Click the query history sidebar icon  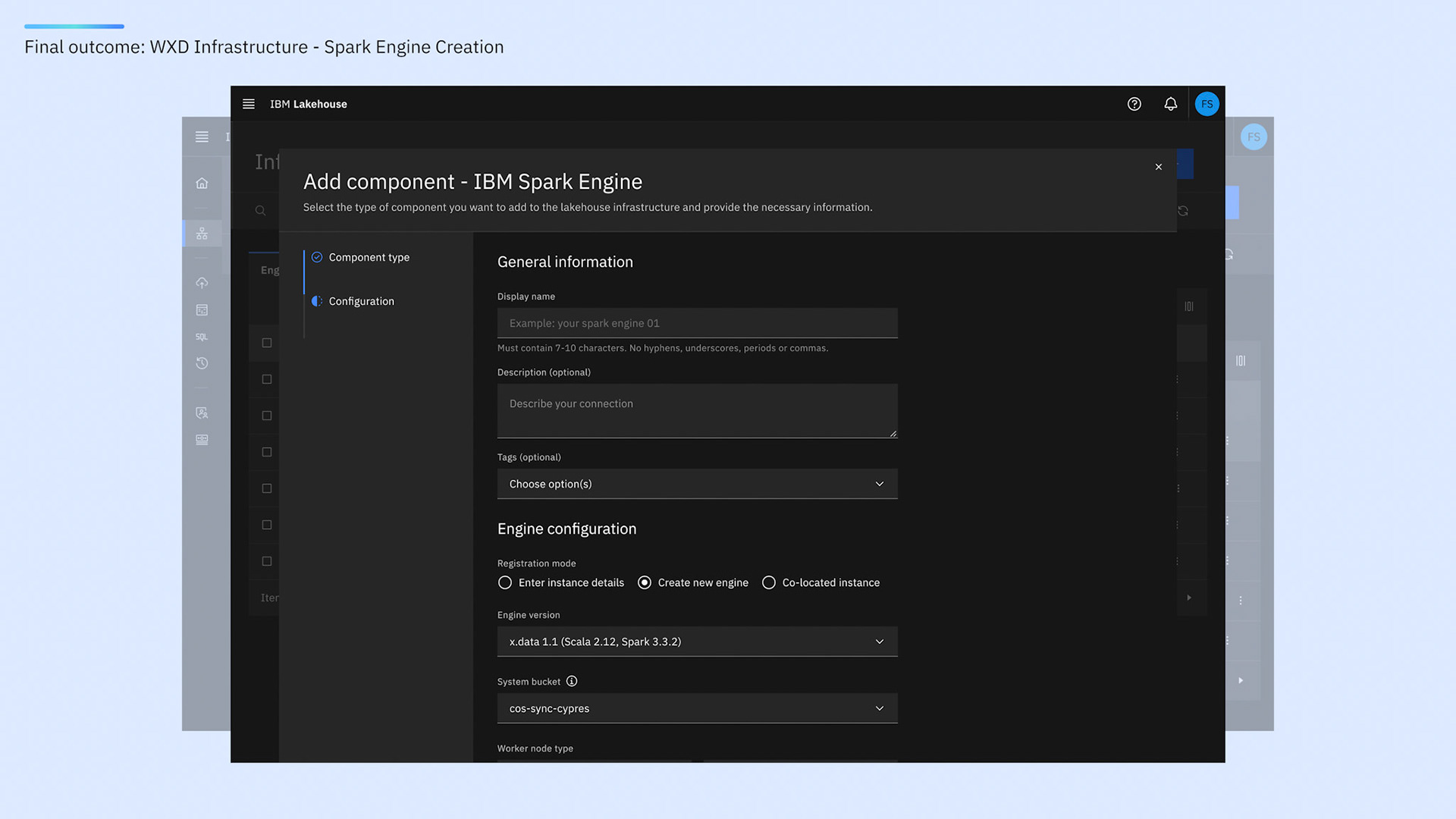(x=202, y=363)
